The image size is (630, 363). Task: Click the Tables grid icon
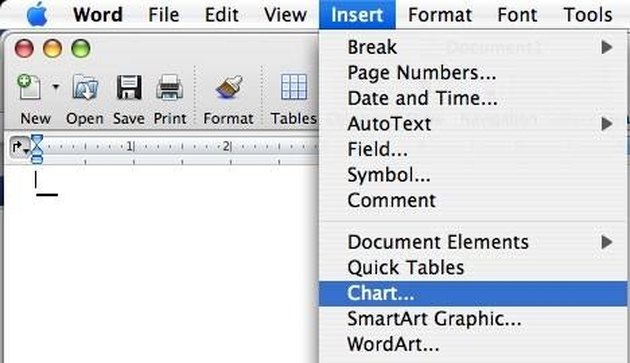click(294, 86)
